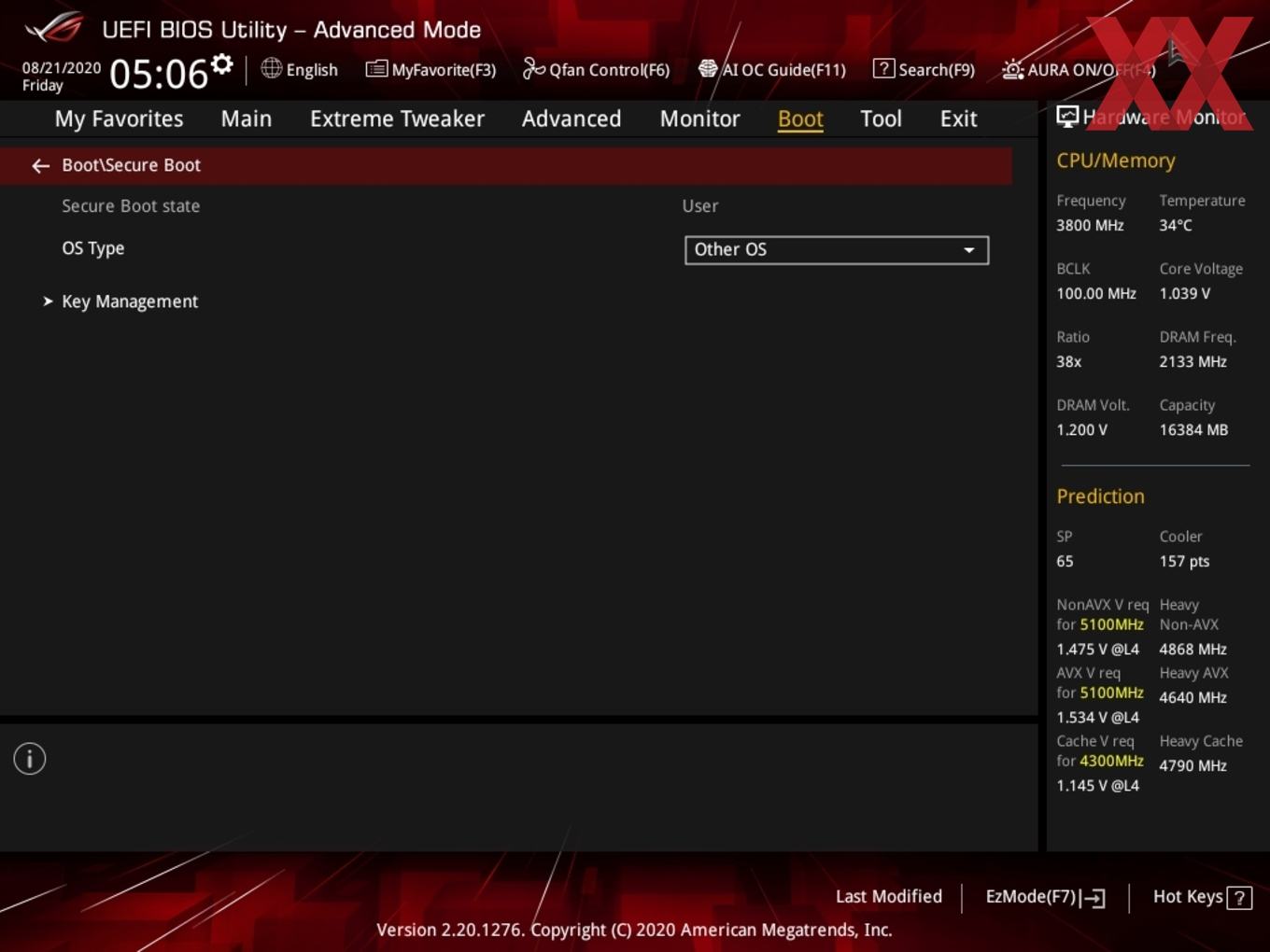Click the 1.534 V @L4 value

click(x=1098, y=718)
